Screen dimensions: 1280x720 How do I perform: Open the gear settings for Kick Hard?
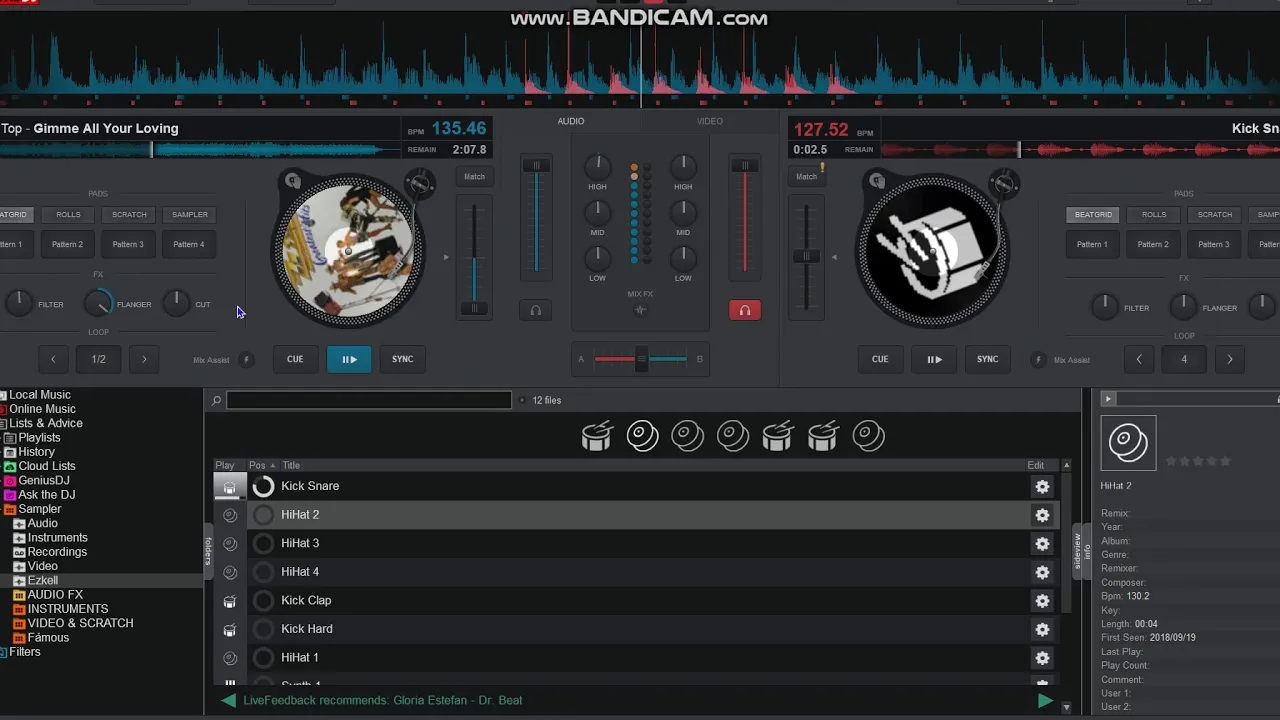click(x=1042, y=629)
